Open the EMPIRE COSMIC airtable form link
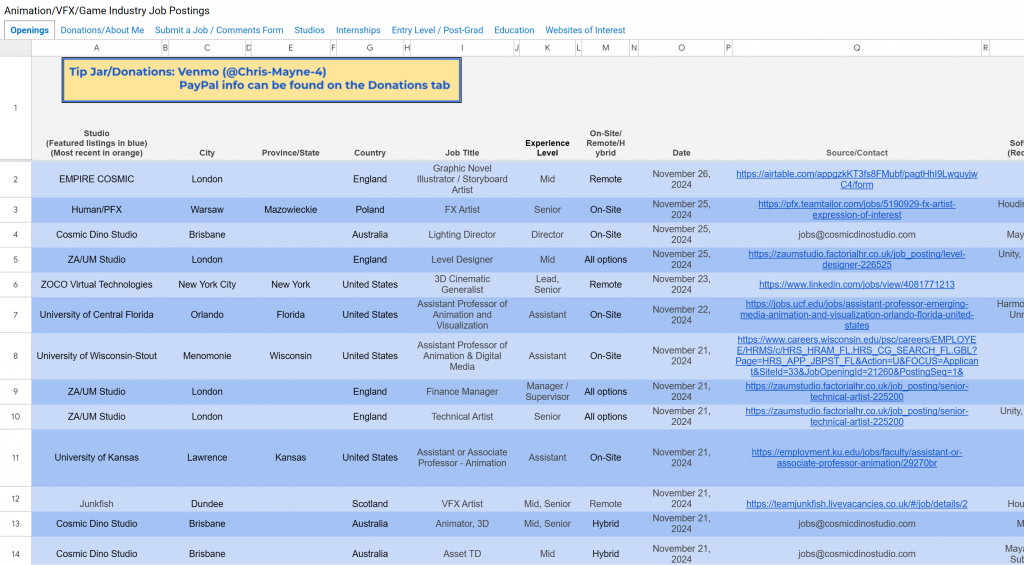 (856, 179)
